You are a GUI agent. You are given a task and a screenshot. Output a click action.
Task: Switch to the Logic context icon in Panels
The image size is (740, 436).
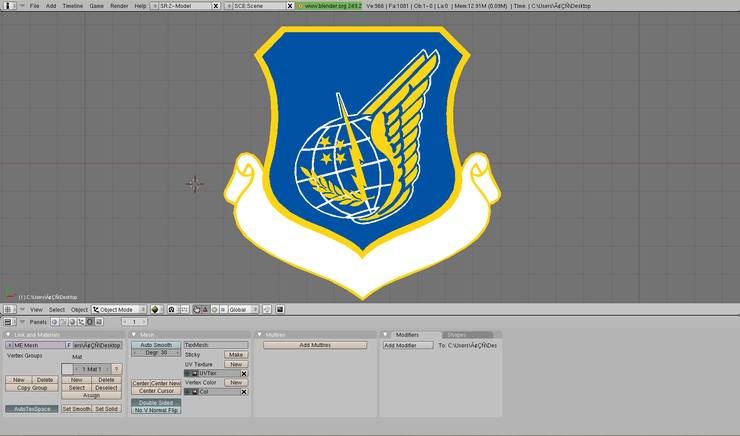pos(55,322)
